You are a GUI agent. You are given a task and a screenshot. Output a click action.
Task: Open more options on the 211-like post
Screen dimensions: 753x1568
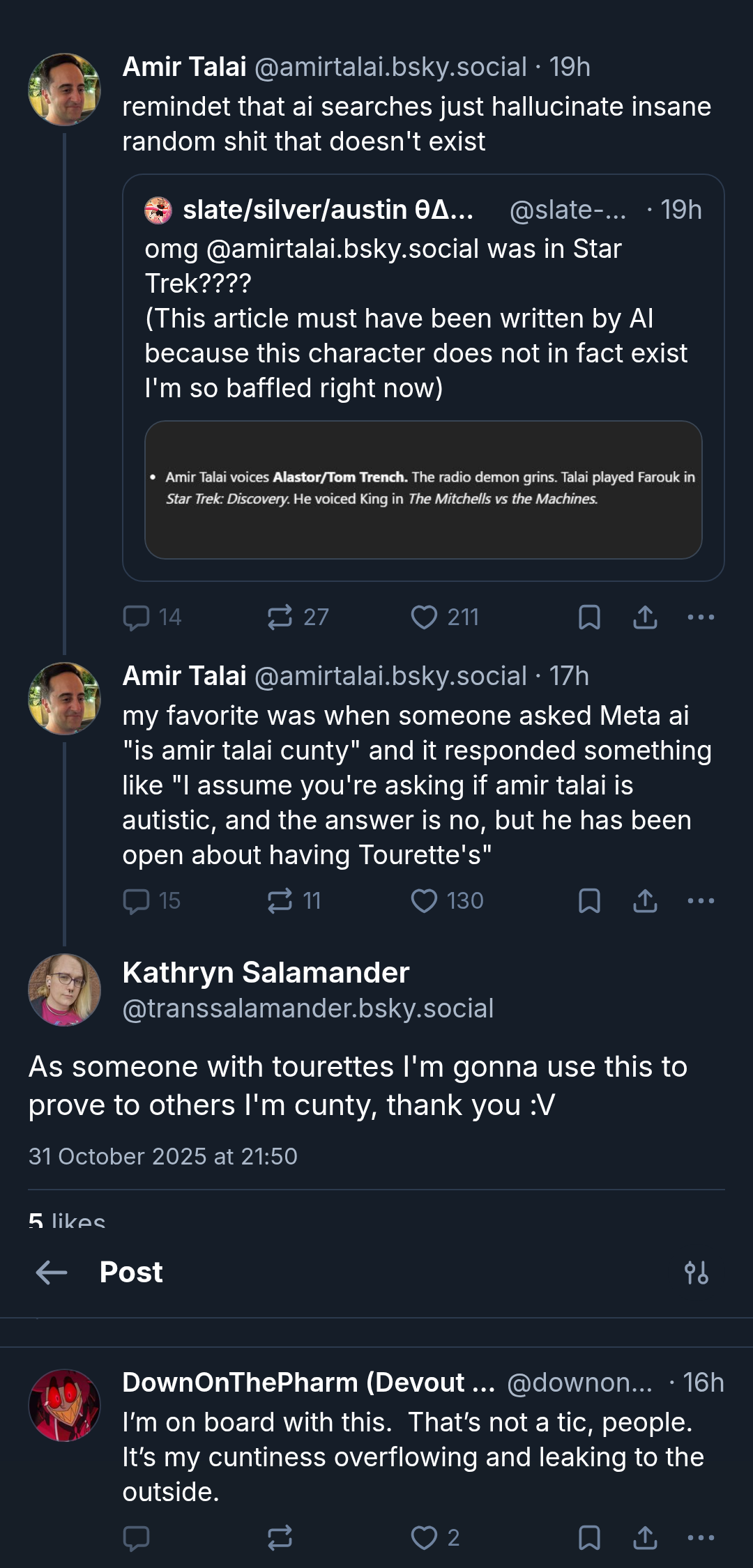[x=701, y=617]
